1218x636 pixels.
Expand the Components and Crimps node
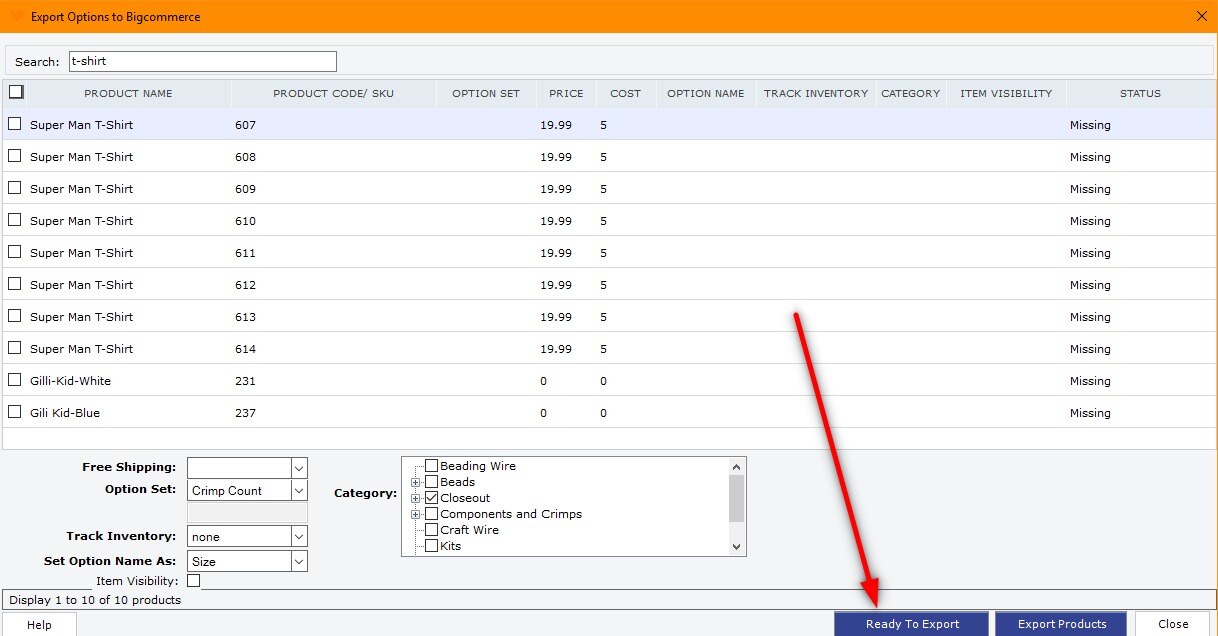(x=415, y=514)
